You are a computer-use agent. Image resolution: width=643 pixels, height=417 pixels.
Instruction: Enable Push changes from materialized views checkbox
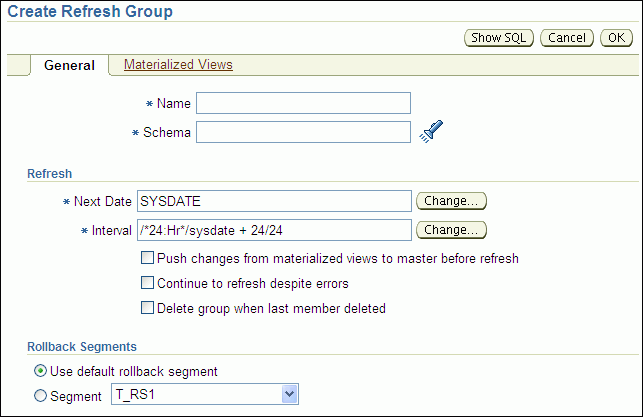[148, 258]
